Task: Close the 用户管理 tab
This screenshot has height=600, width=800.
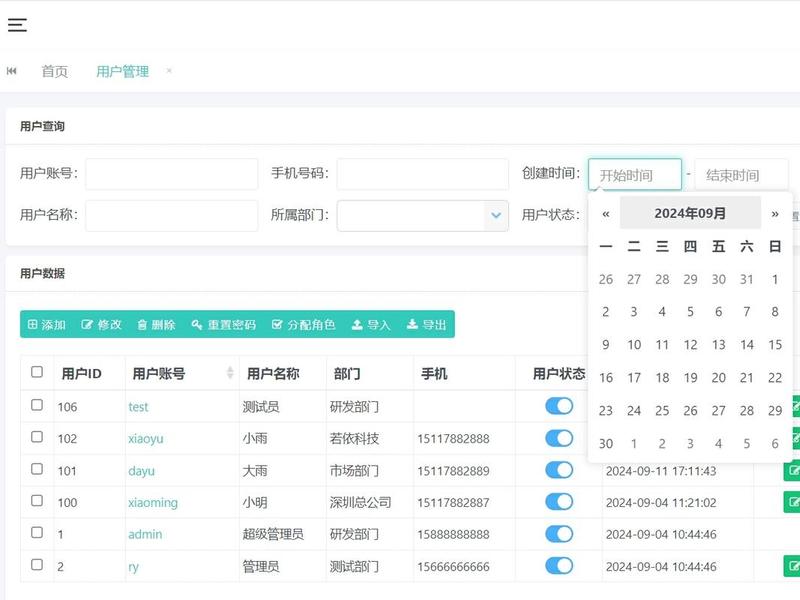Action: click(x=169, y=70)
